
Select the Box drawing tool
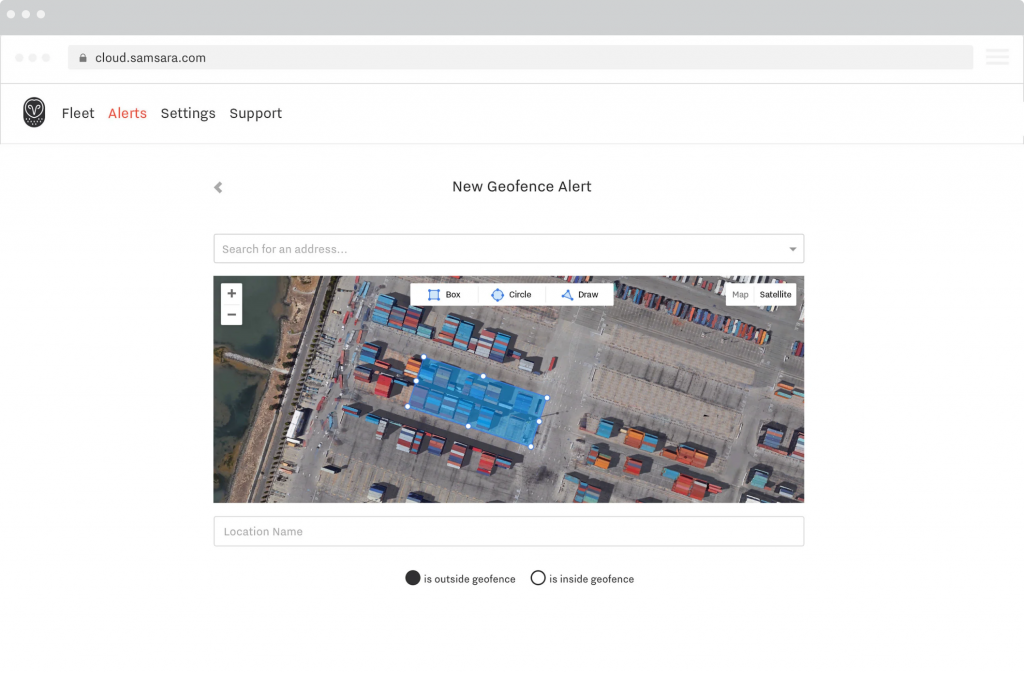click(x=444, y=295)
